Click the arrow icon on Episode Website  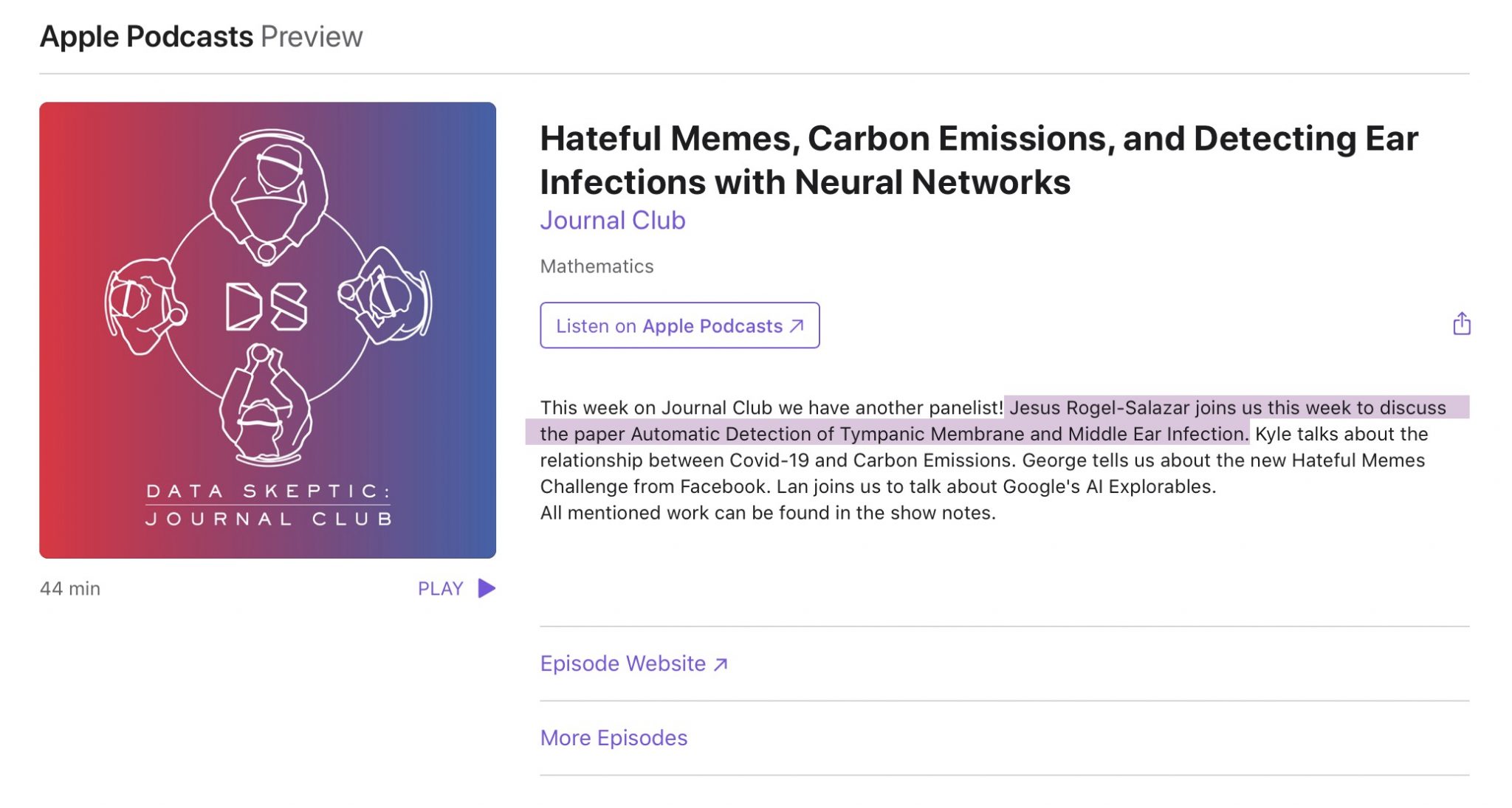721,663
